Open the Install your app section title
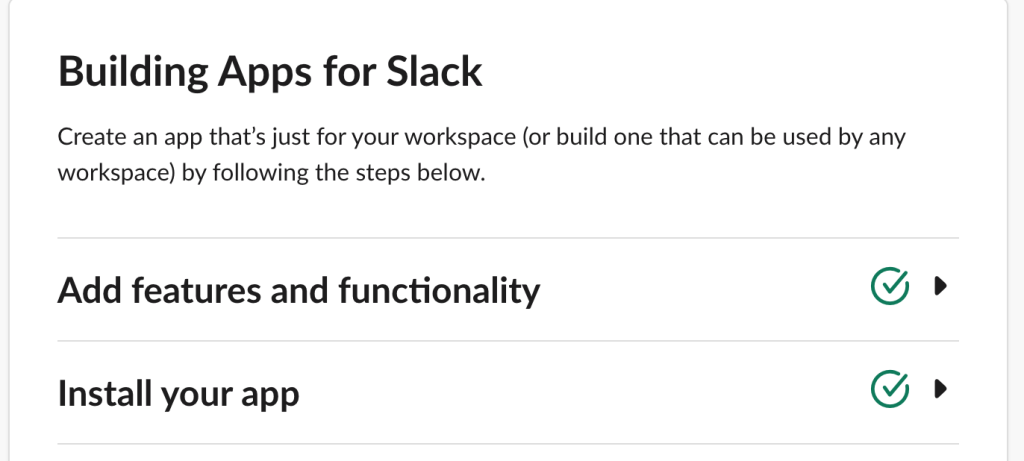 pos(178,393)
